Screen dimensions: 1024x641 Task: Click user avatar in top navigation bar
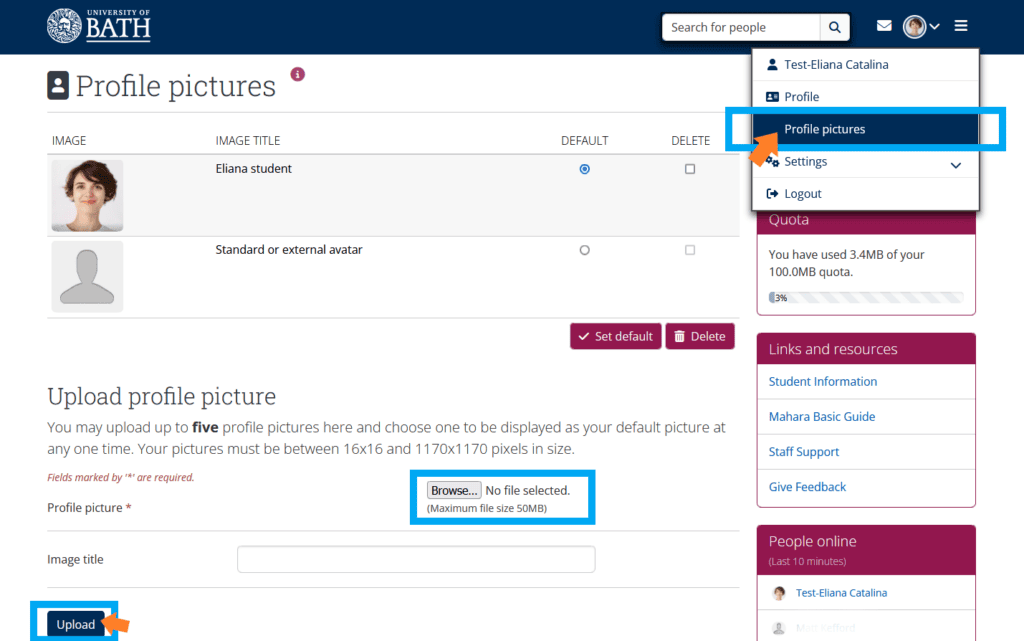point(914,27)
